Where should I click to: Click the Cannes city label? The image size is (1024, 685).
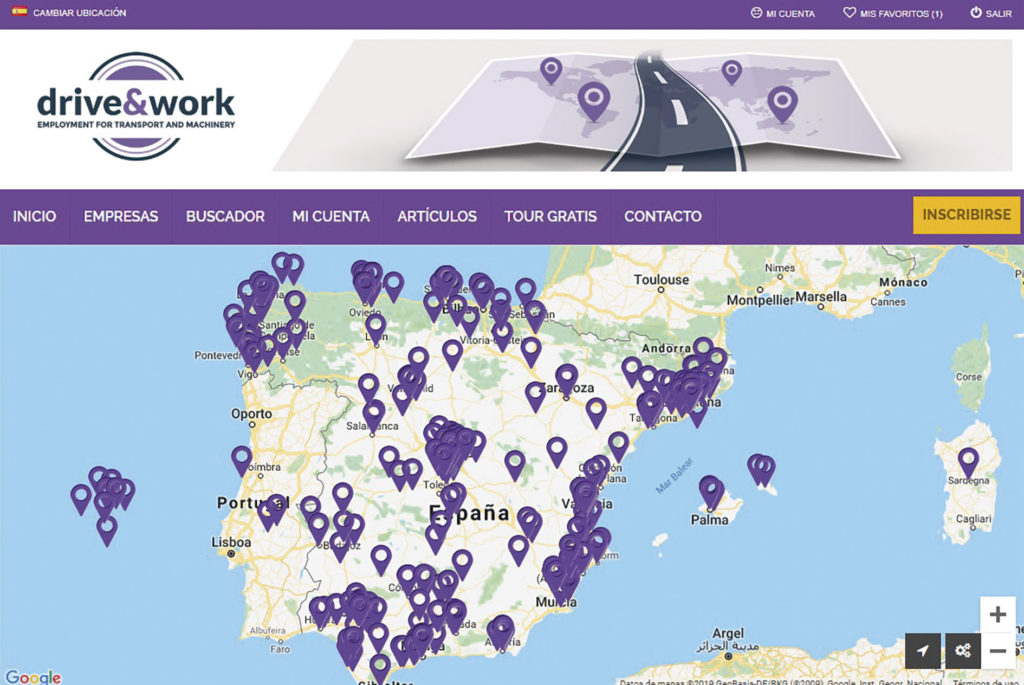pos(888,302)
